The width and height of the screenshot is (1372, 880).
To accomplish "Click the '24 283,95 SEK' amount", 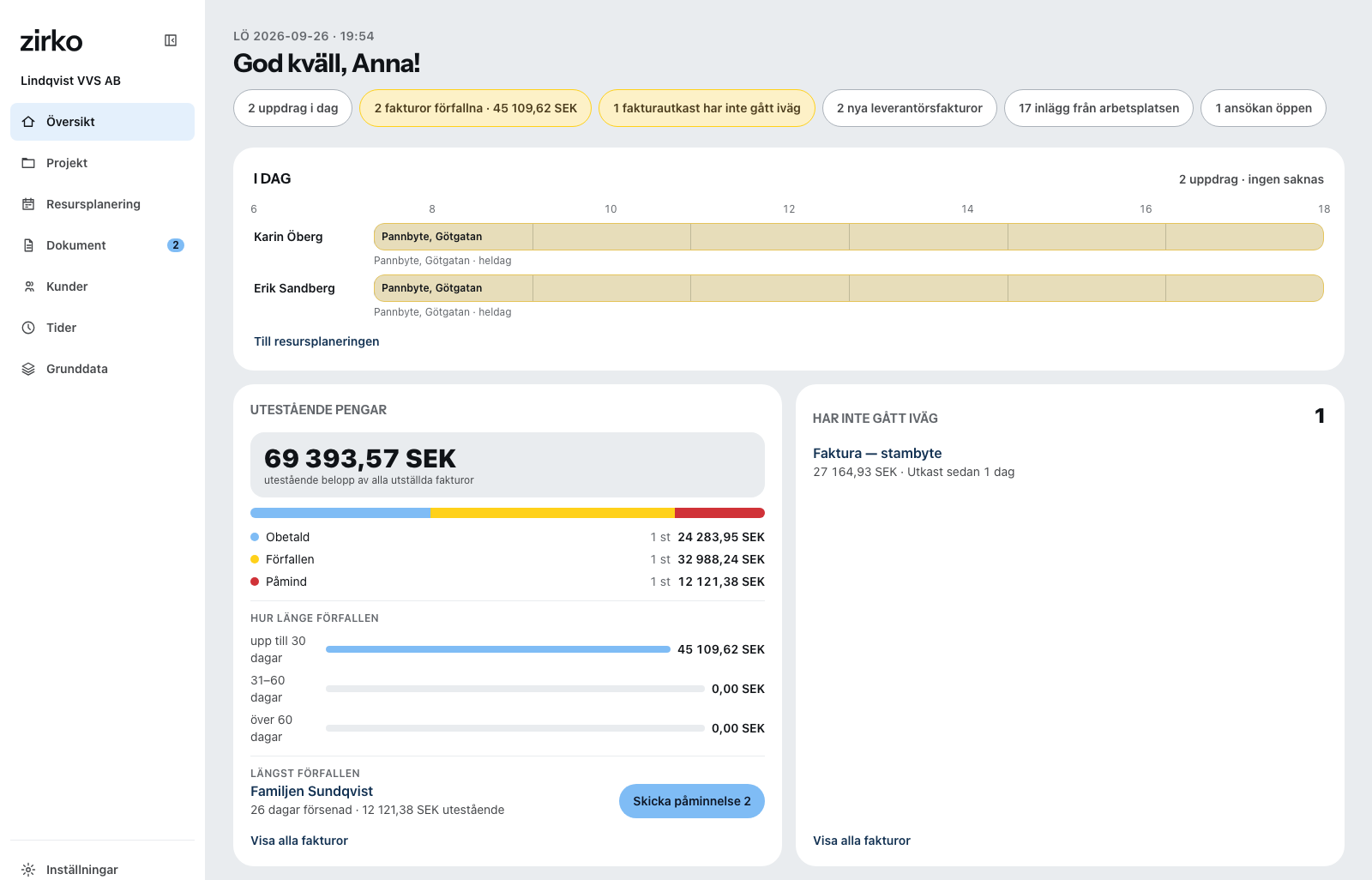I will [721, 537].
